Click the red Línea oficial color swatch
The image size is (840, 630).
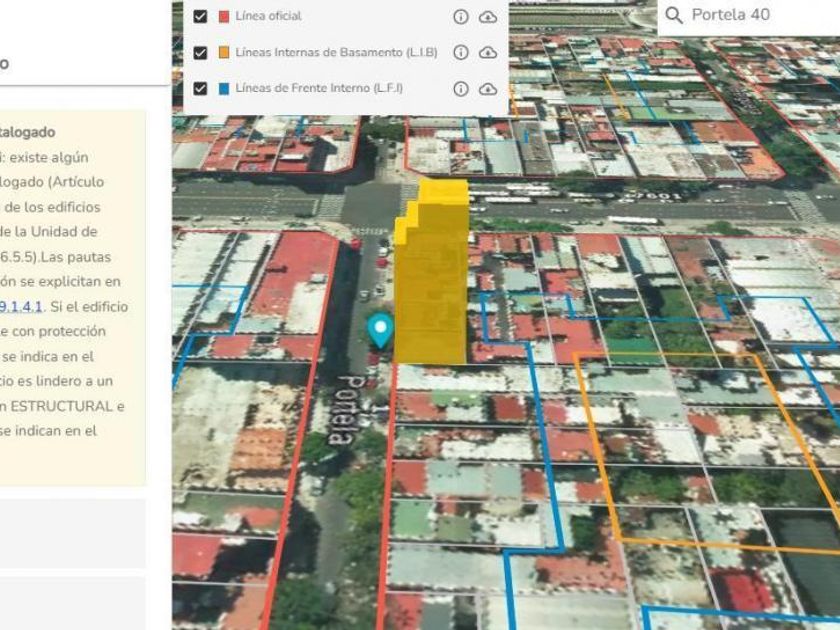(224, 17)
